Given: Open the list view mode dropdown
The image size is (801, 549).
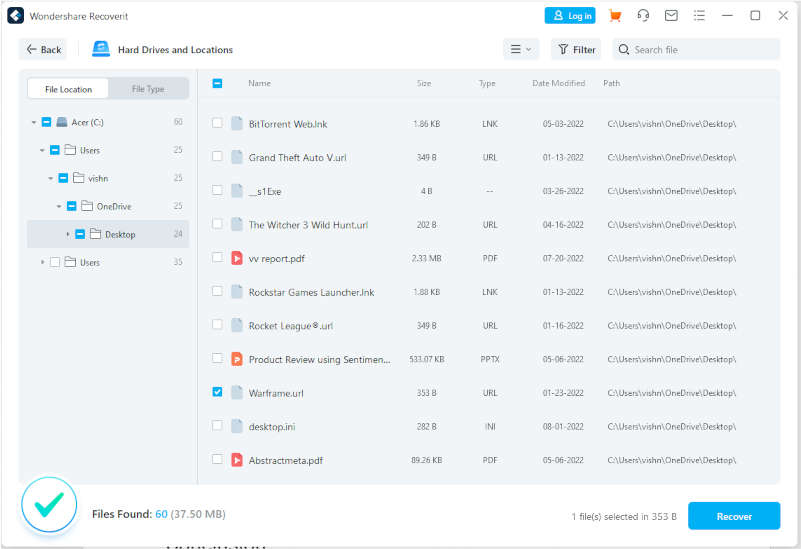Looking at the screenshot, I should point(520,49).
